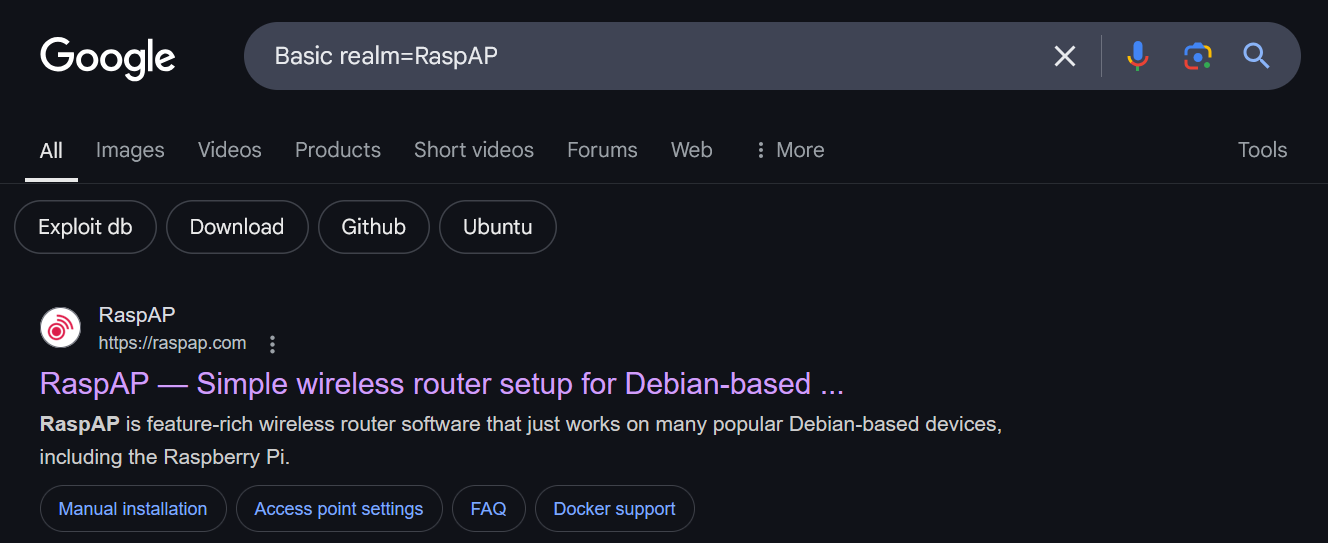
Task: Switch to the Products tab
Action: 338,150
